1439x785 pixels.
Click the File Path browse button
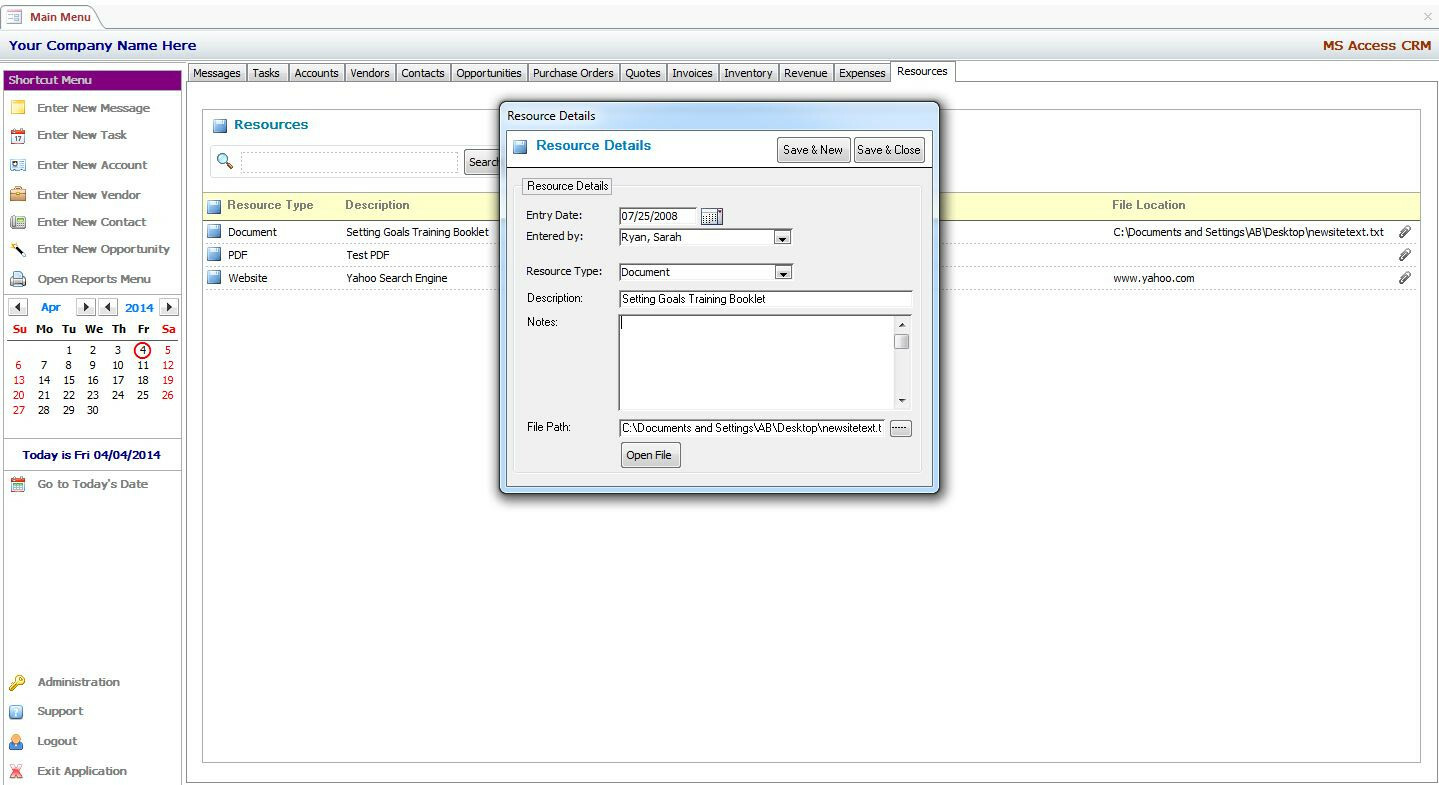coord(901,428)
